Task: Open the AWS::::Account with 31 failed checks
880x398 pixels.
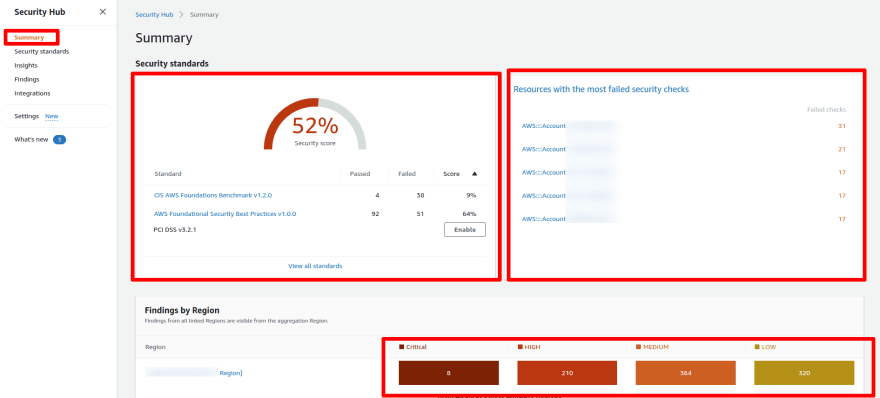Action: [544, 126]
